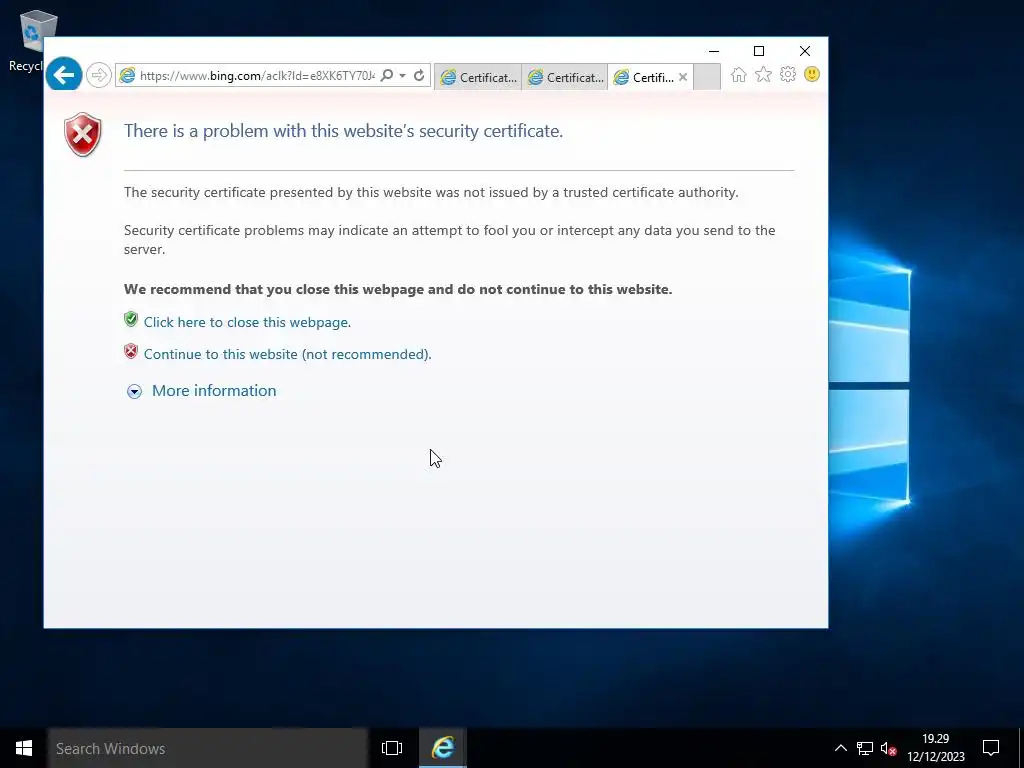Click the red shield error icon
Screen dimensions: 1024x768
coord(83,135)
